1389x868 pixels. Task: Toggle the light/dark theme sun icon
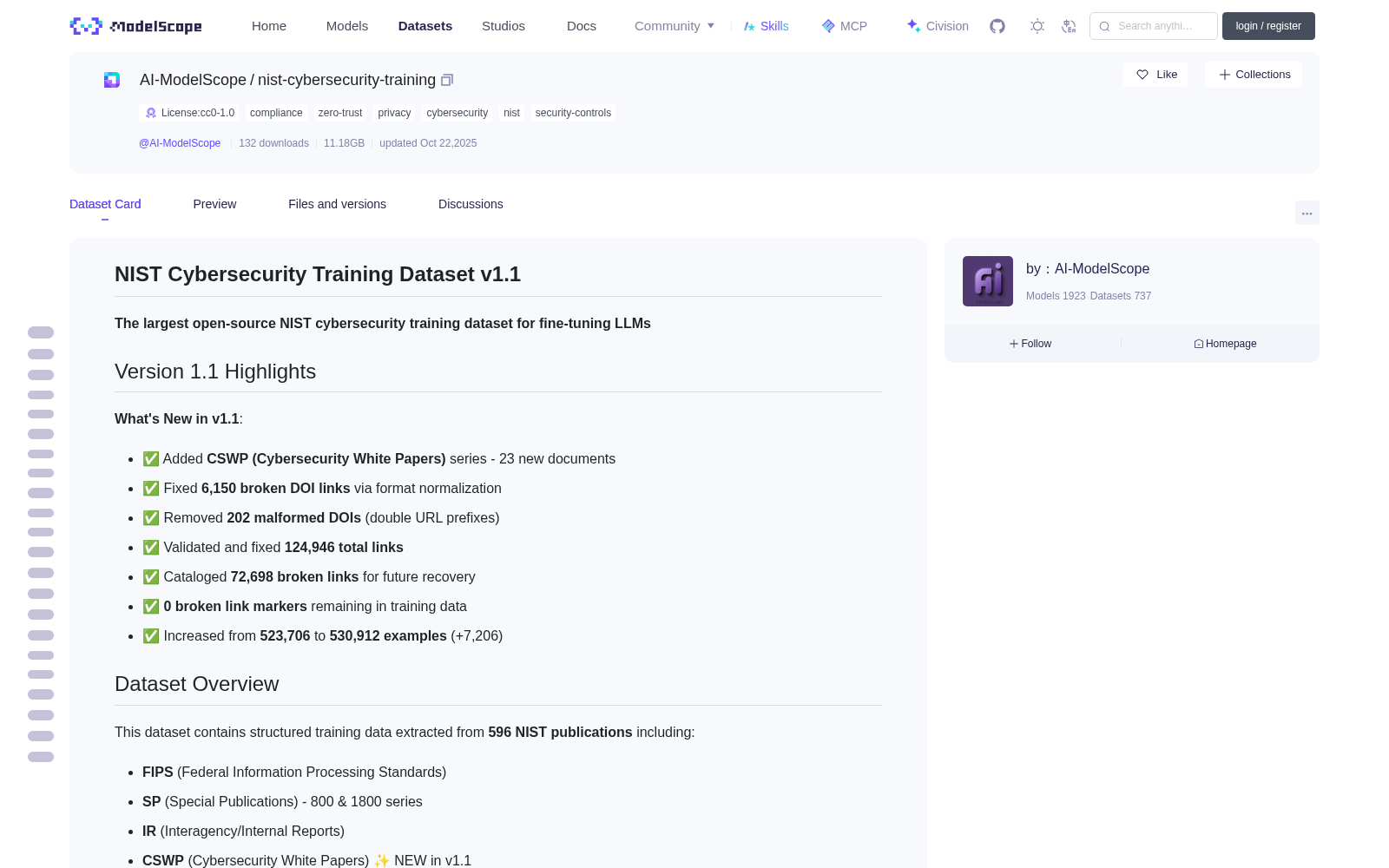(1037, 26)
